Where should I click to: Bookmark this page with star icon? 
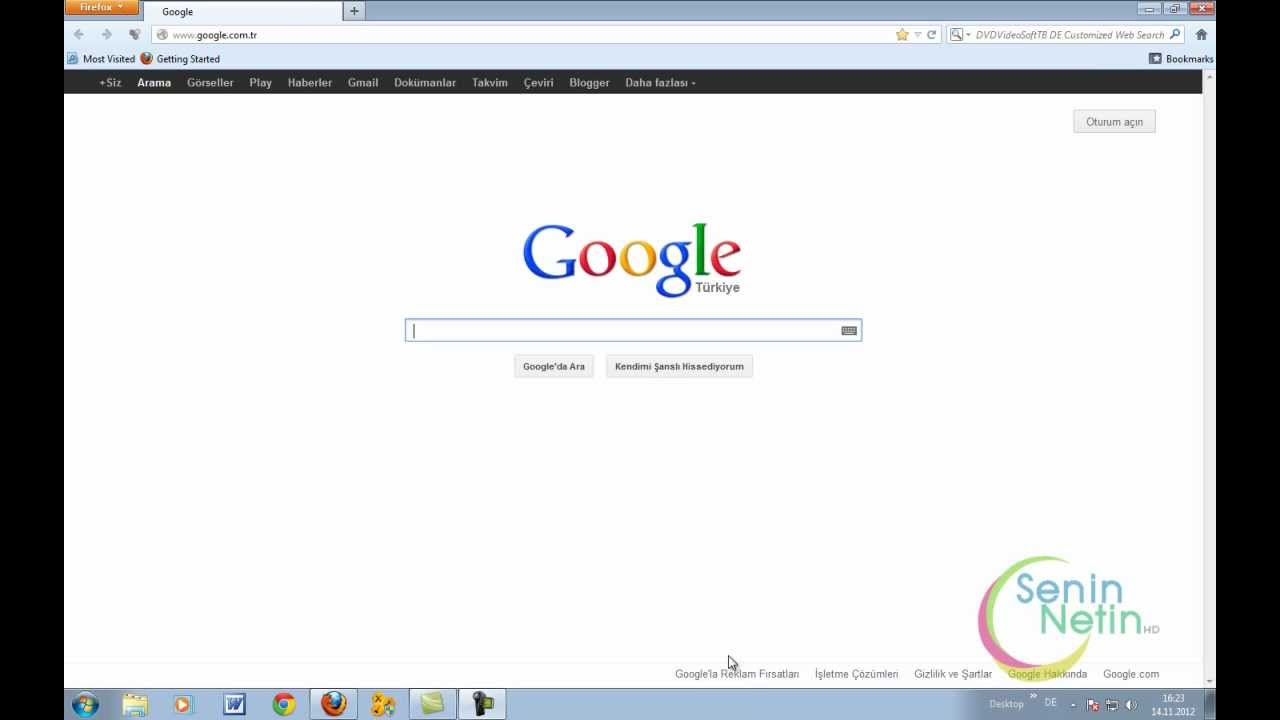(x=902, y=35)
